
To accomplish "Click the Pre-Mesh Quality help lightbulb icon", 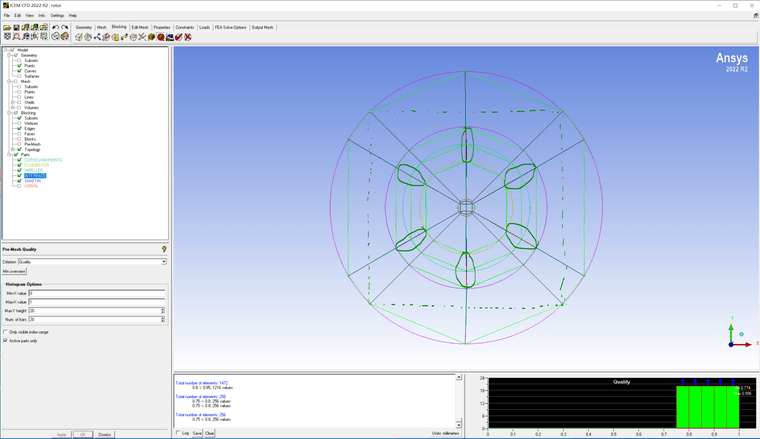I will [164, 249].
